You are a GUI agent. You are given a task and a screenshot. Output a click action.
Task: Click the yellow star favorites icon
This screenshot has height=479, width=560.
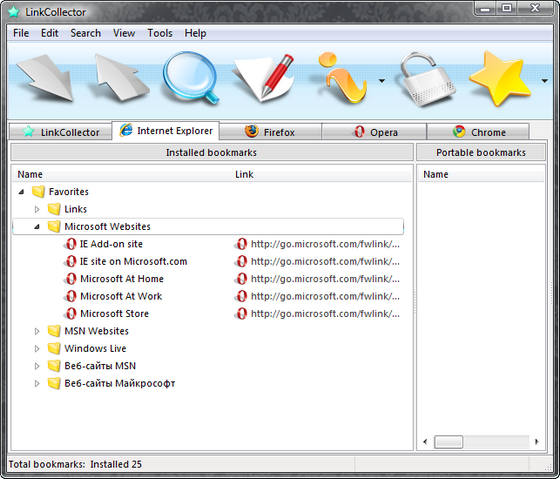pos(500,79)
